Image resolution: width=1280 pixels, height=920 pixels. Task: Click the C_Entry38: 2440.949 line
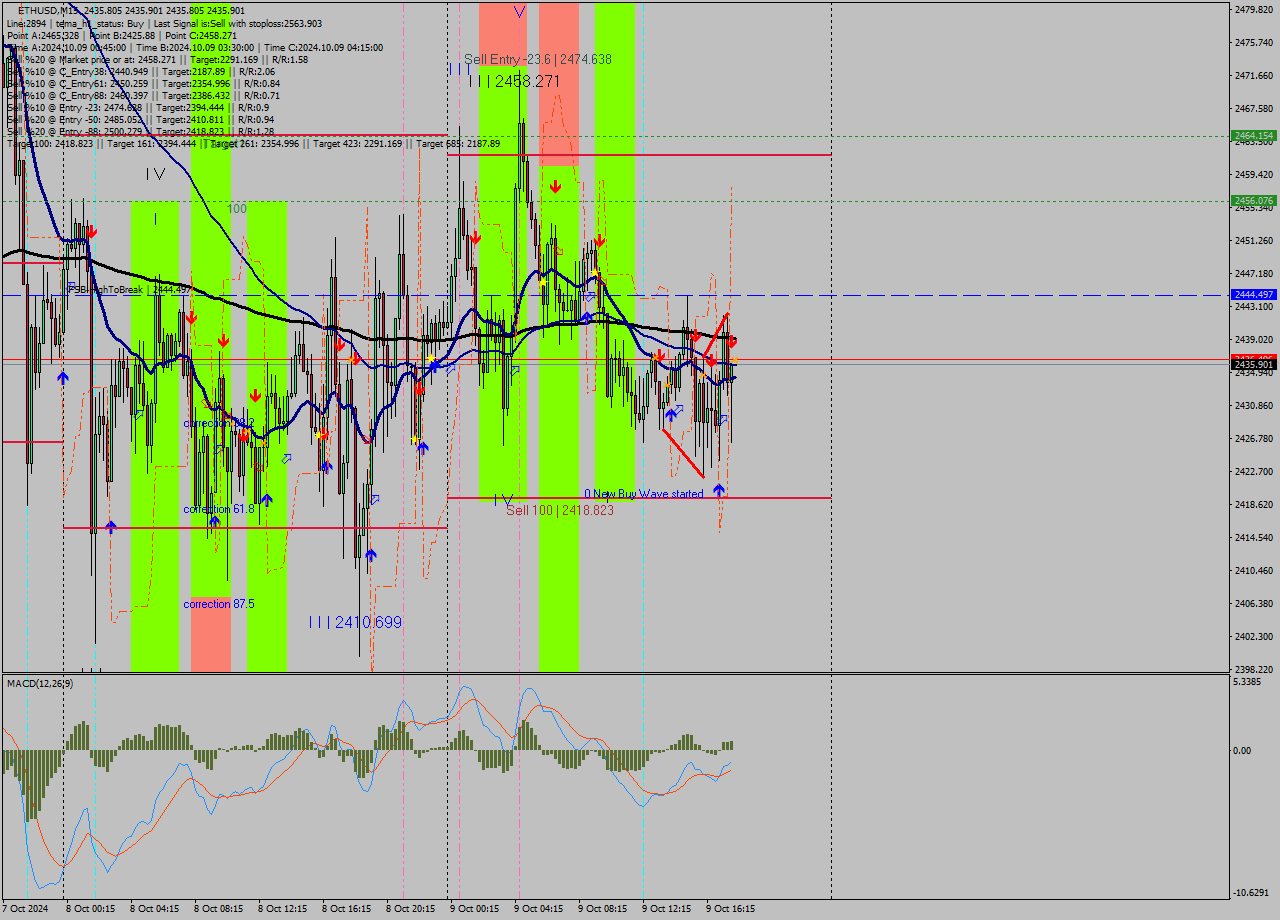[x=140, y=71]
